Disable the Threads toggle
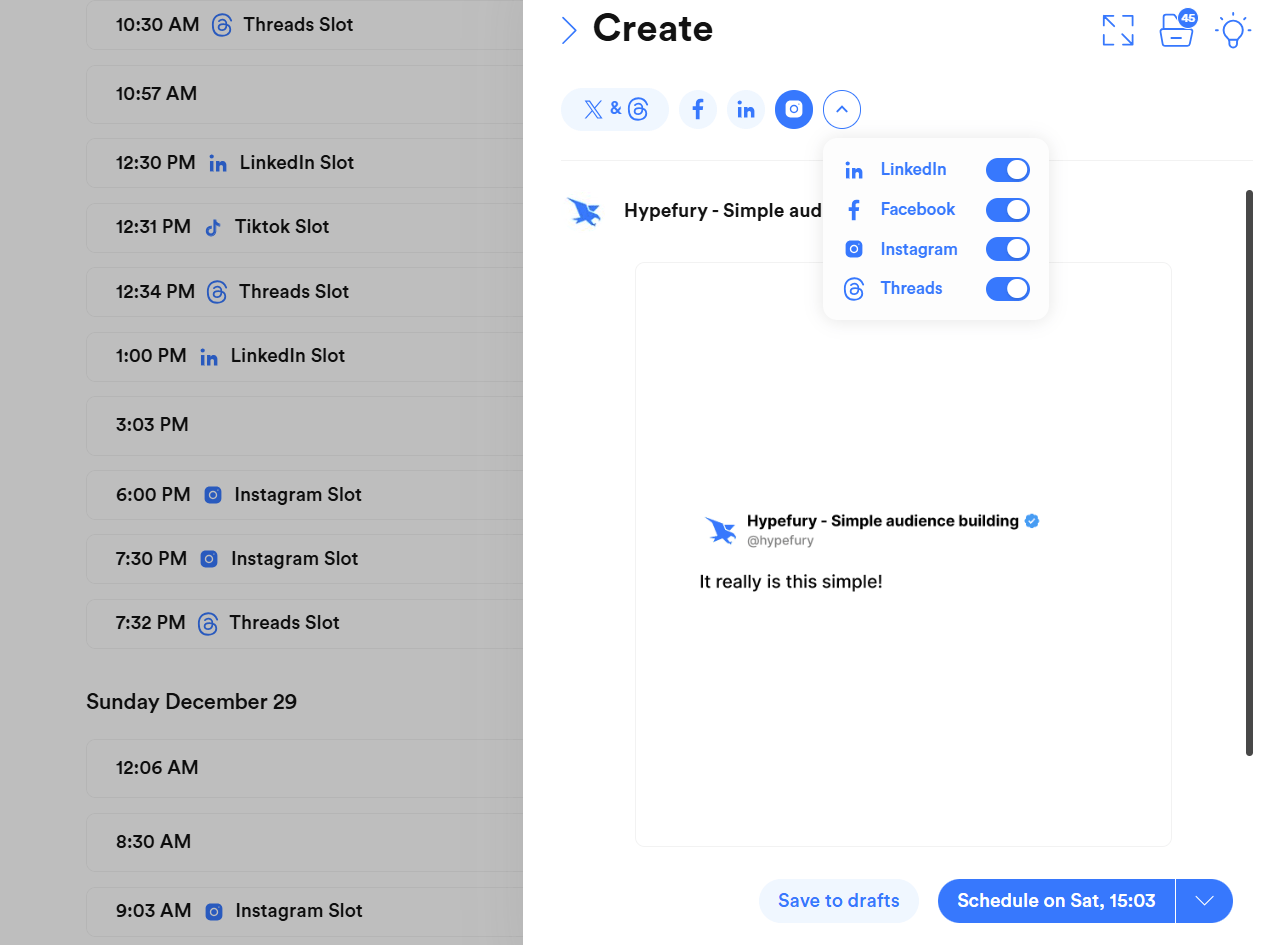This screenshot has height=945, width=1279. [x=1007, y=288]
